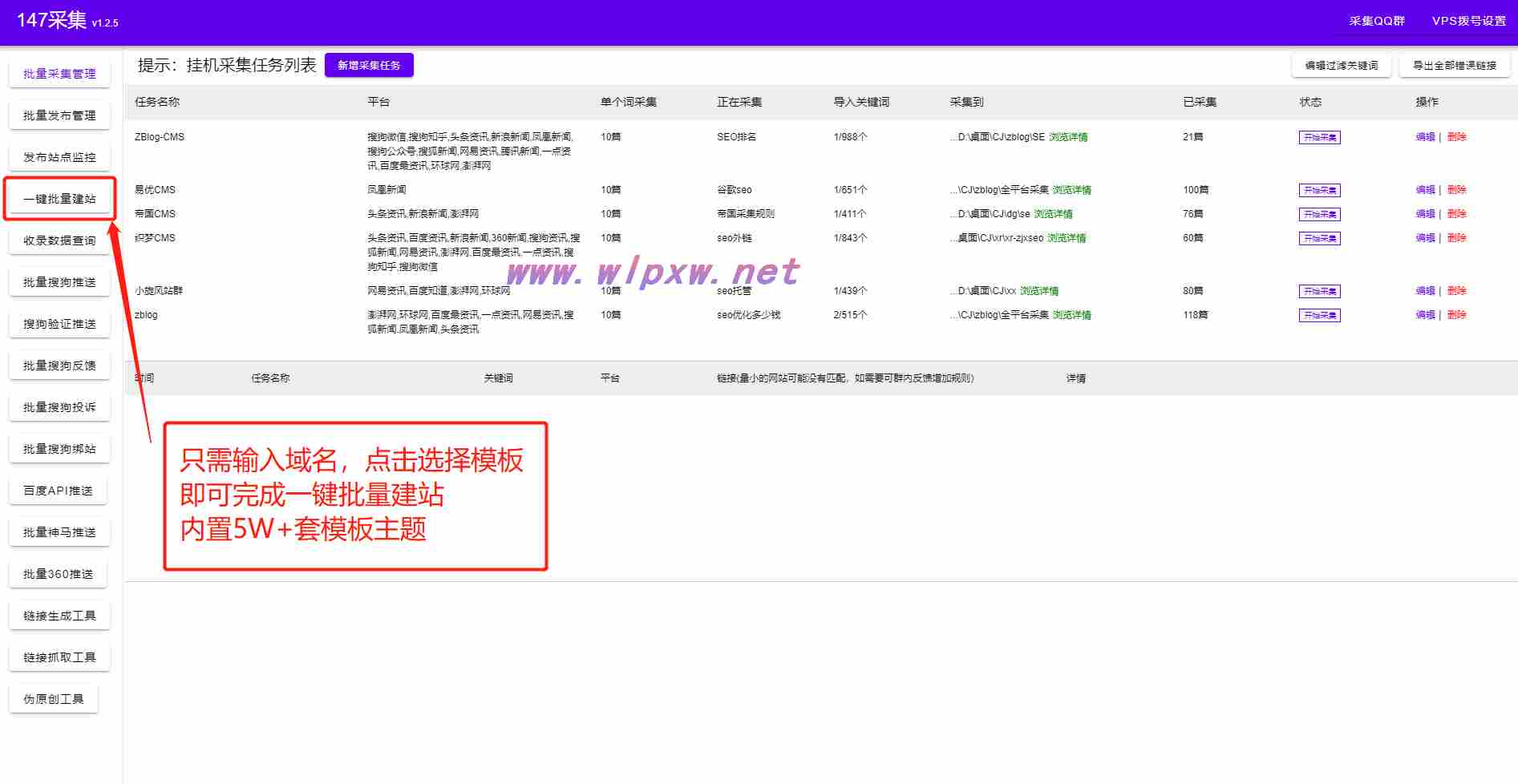Edit the ZBlog-CMS task

(x=1425, y=137)
